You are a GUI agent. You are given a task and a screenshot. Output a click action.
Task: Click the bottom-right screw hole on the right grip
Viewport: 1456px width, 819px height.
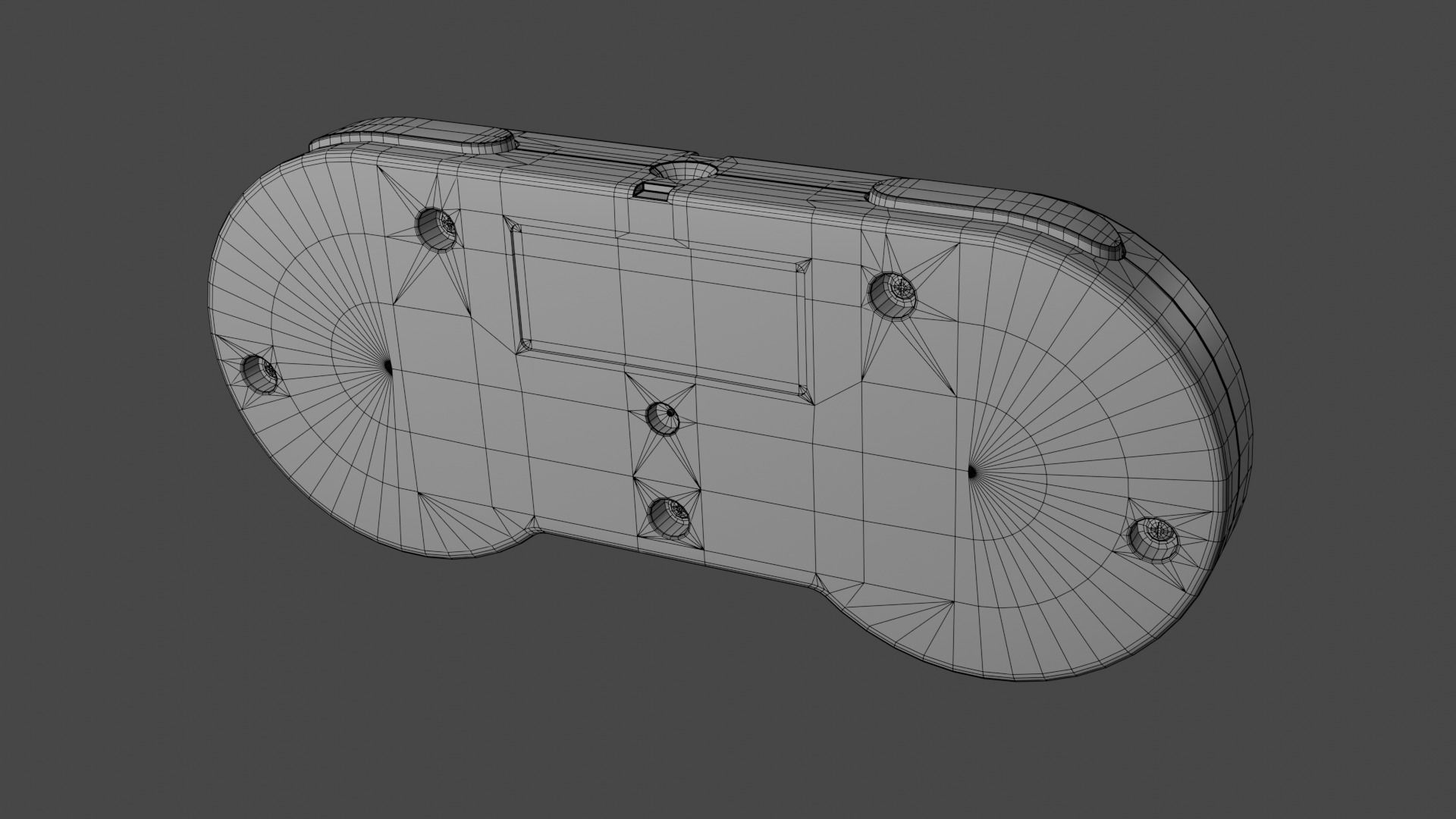1153,538
